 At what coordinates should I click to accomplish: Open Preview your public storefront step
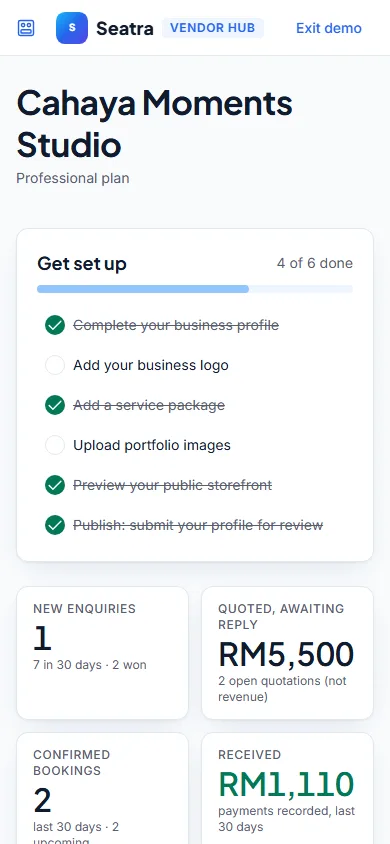point(173,485)
